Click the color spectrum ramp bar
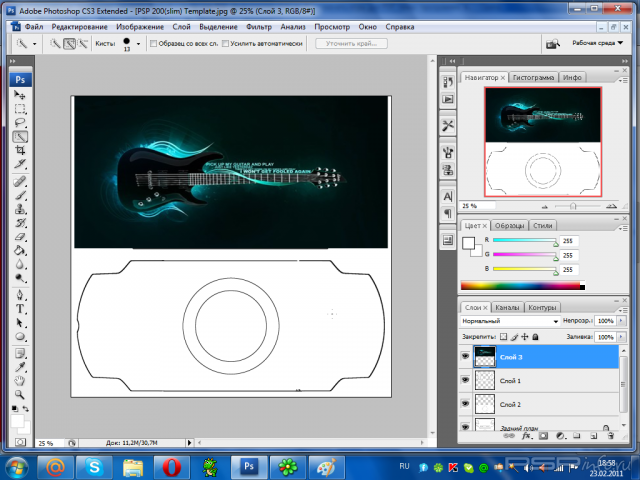The image size is (640, 480). coord(520,287)
